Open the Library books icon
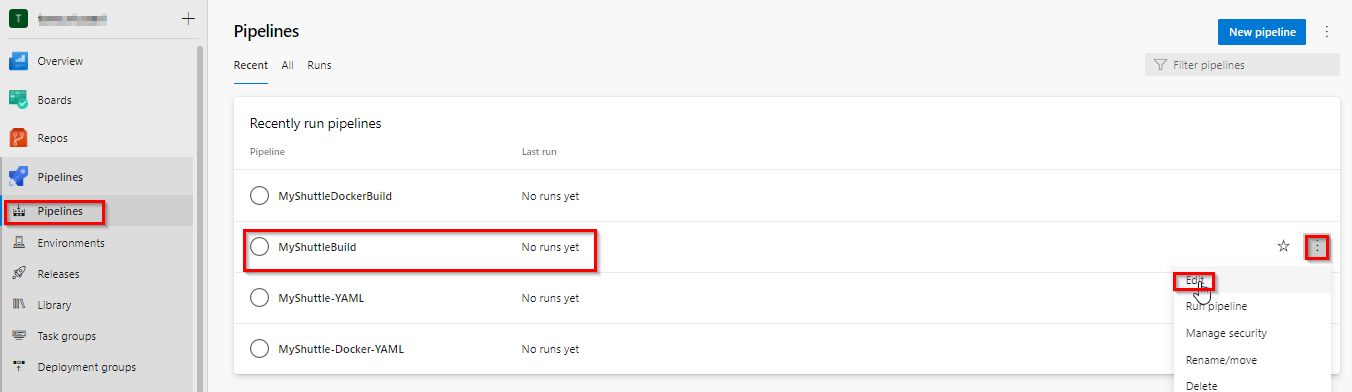Viewport: 1352px width, 392px height. [x=18, y=305]
